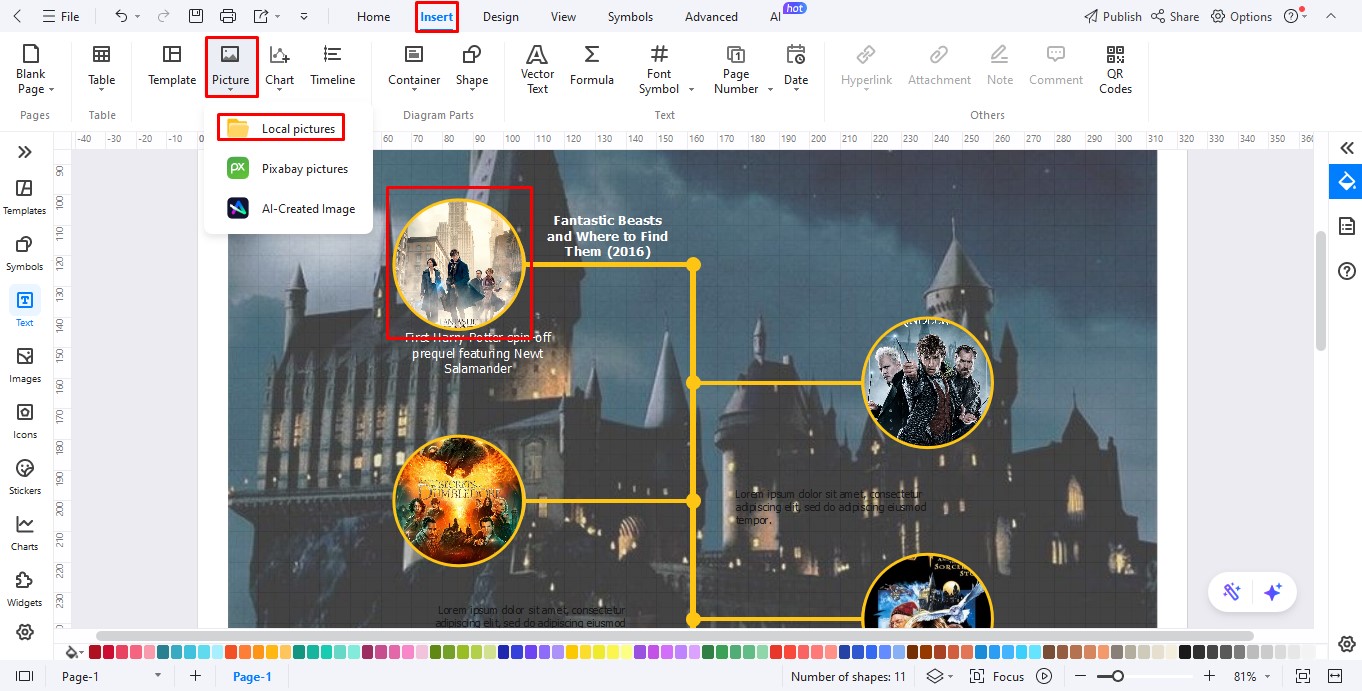Adjust the zoom slider handle

click(1118, 677)
